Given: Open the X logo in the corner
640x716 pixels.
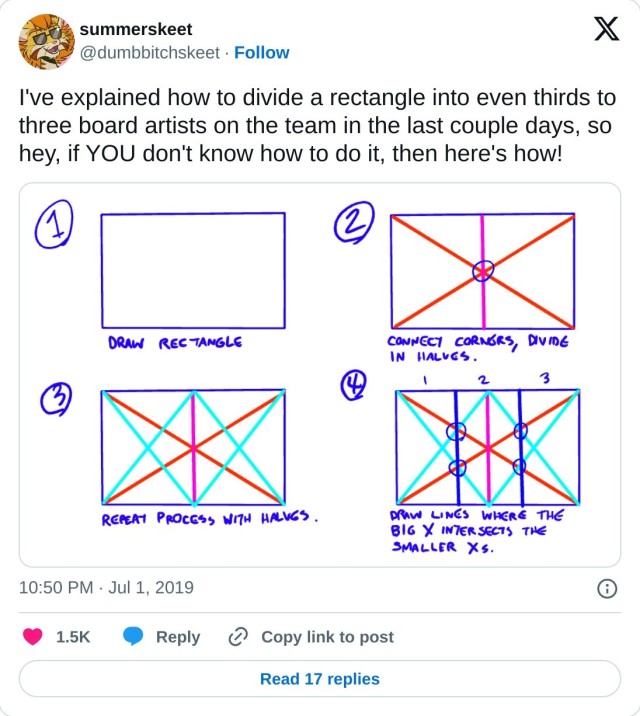Looking at the screenshot, I should point(605,31).
